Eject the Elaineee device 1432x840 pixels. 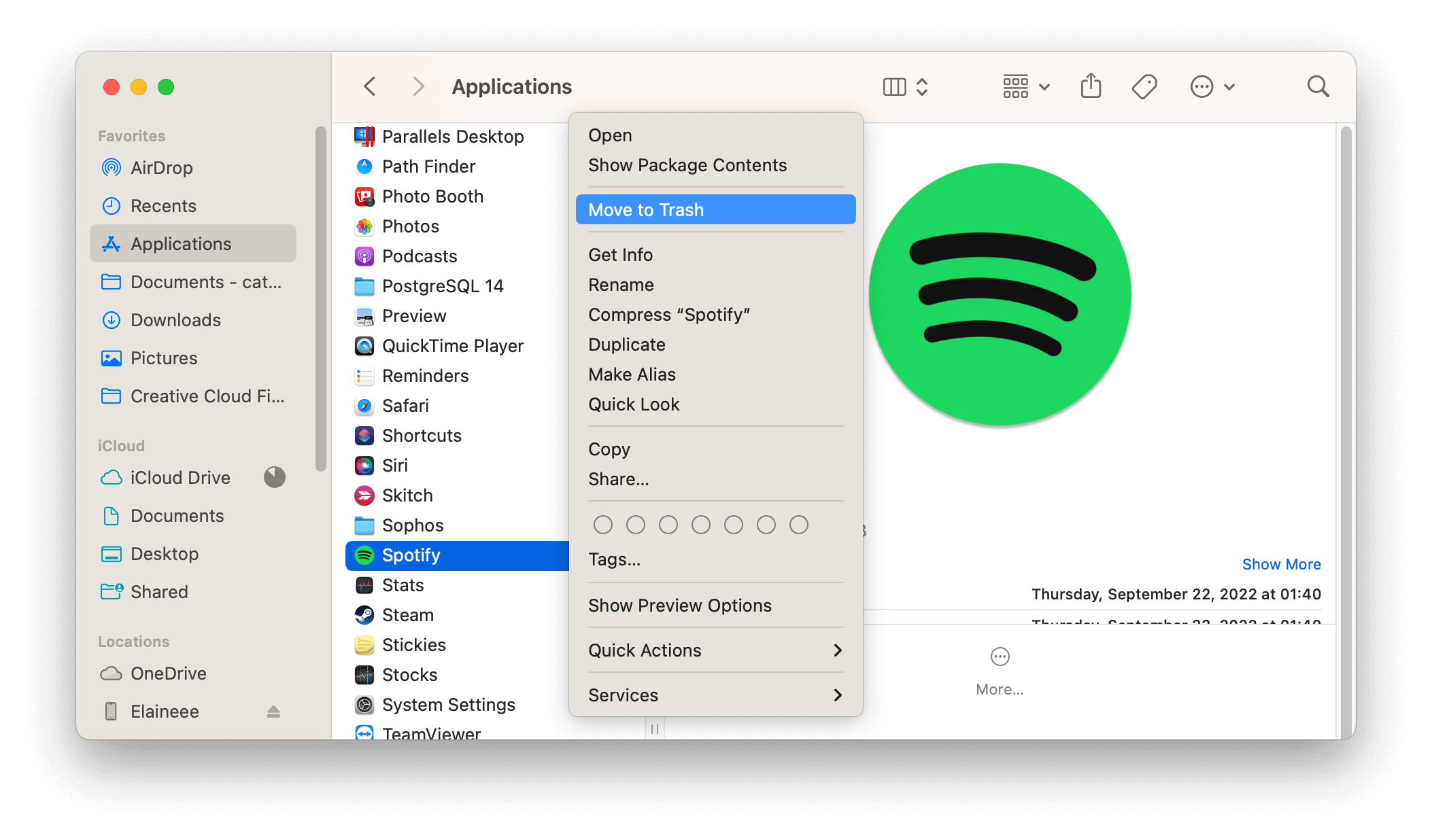(273, 712)
